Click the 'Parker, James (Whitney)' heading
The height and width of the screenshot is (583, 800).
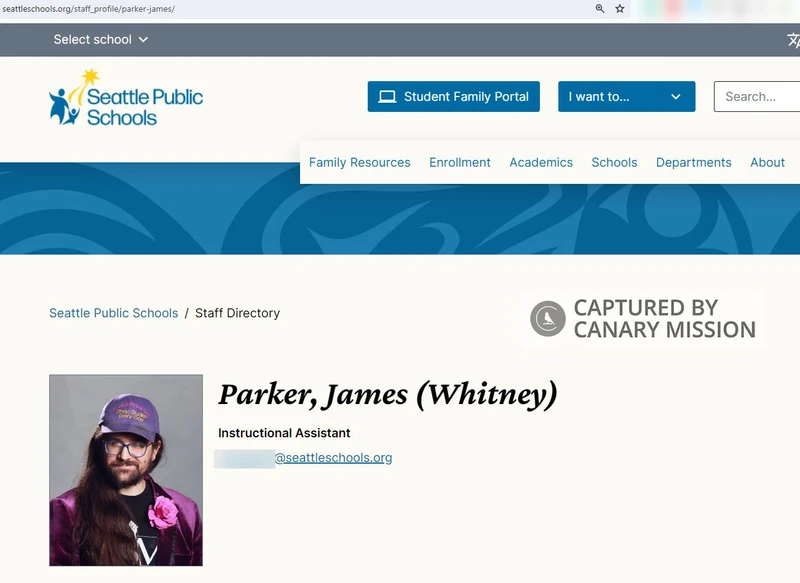(x=388, y=395)
